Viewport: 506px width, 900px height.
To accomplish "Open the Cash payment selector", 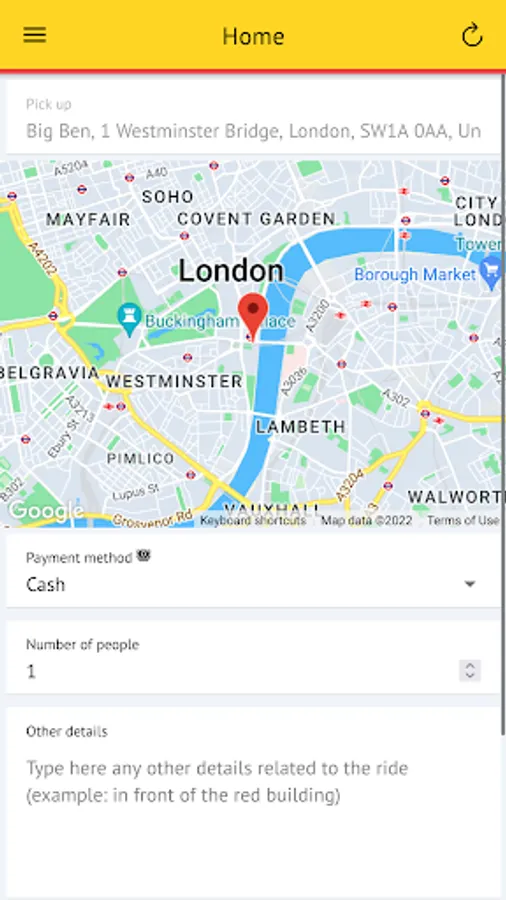I will [x=253, y=573].
